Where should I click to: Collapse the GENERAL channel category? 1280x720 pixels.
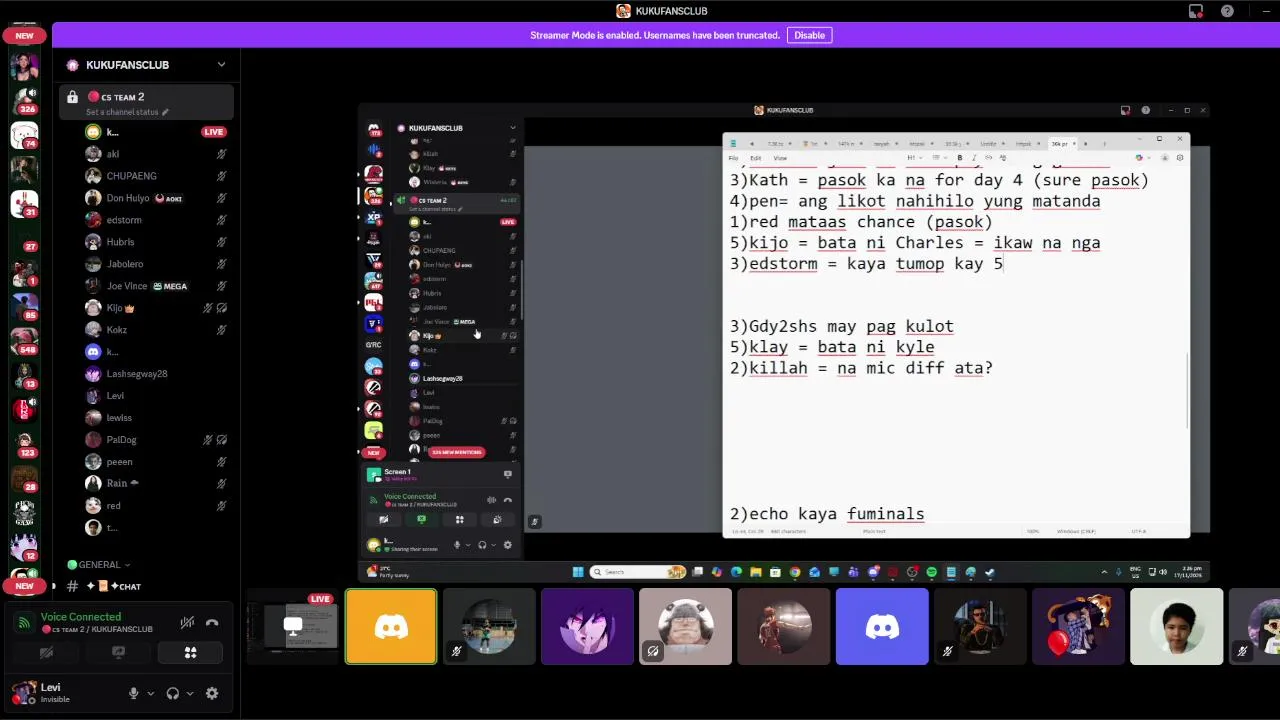(x=99, y=565)
